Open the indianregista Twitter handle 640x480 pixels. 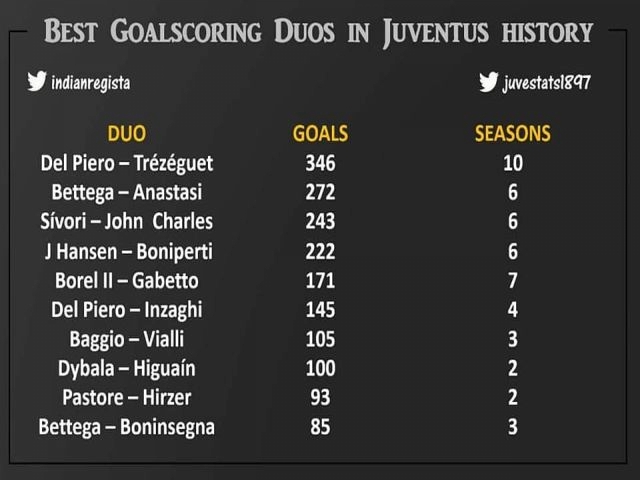point(91,83)
